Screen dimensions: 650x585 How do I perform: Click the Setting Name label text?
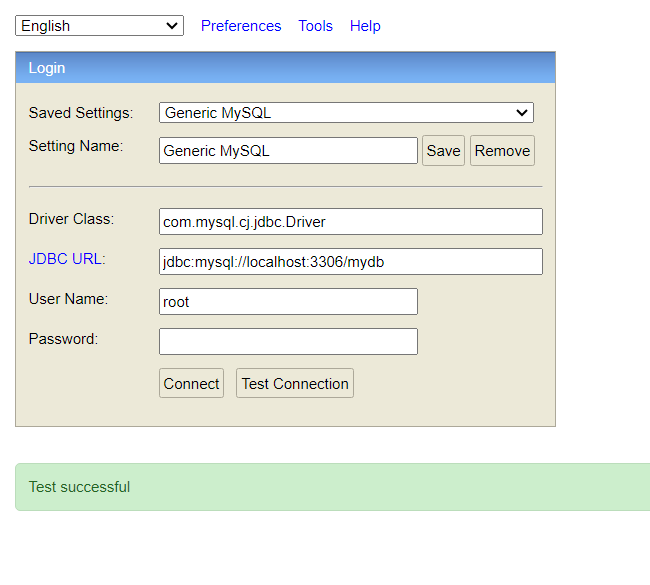pos(76,146)
